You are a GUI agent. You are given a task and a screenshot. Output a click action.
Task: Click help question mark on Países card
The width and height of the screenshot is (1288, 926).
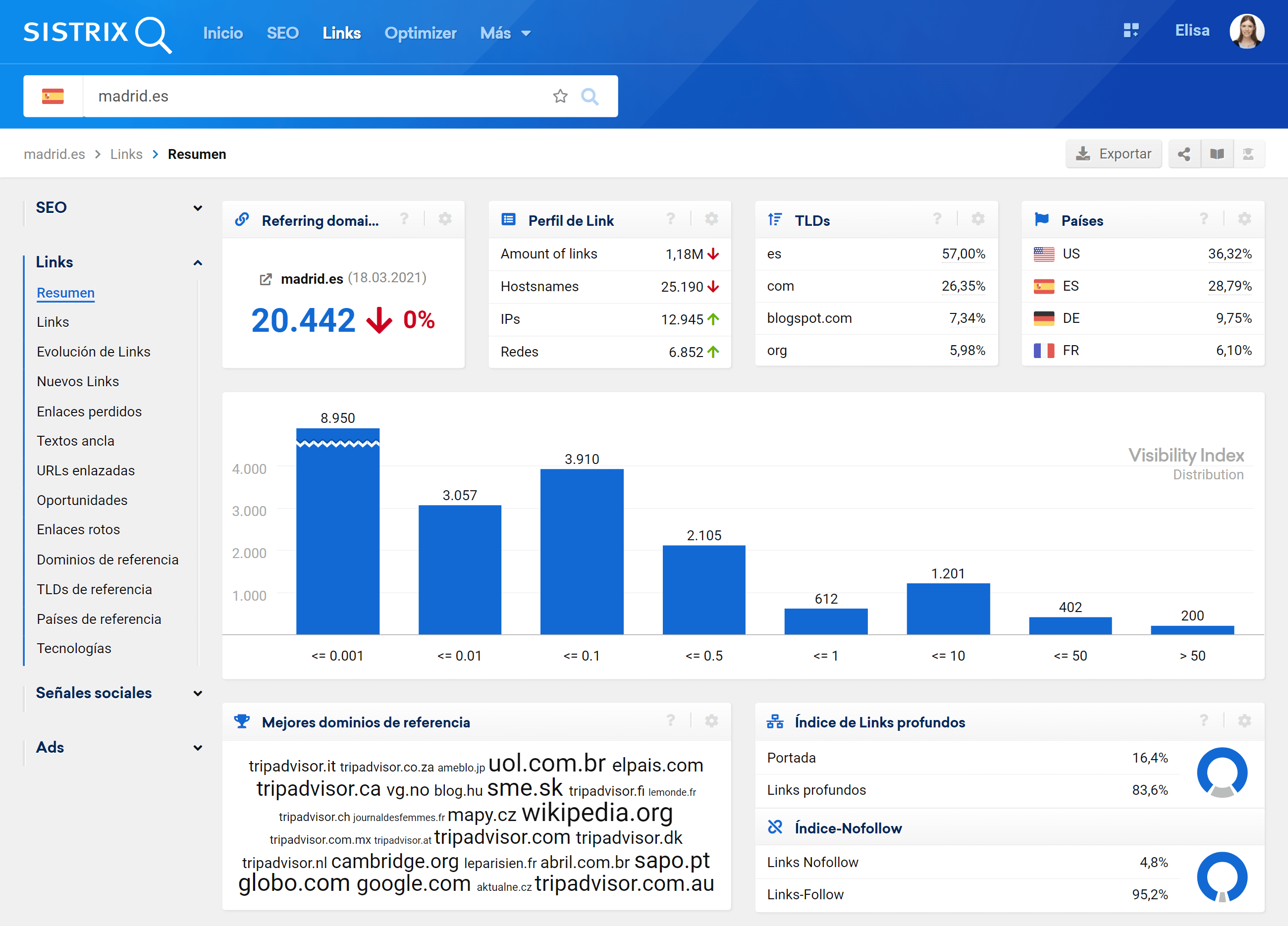(1203, 219)
